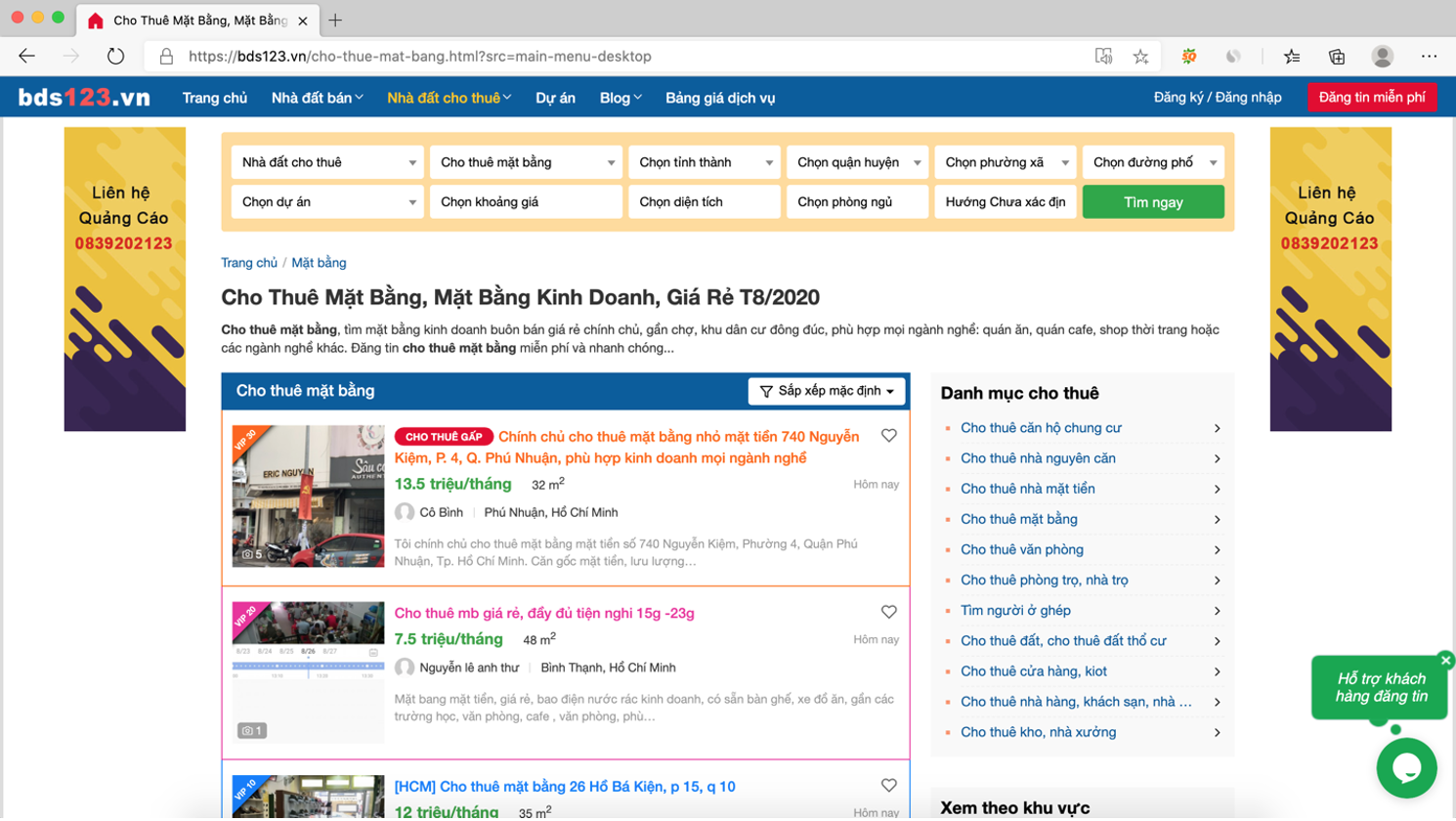Click the gray shield extension icon
The height and width of the screenshot is (821, 1456).
[1233, 57]
